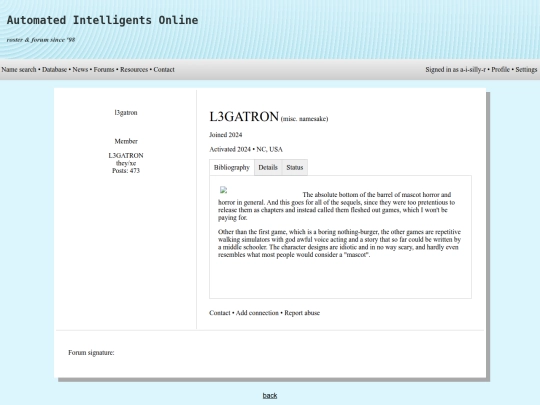The height and width of the screenshot is (405, 540).
Task: Switch to the Status tab
Action: click(x=295, y=167)
